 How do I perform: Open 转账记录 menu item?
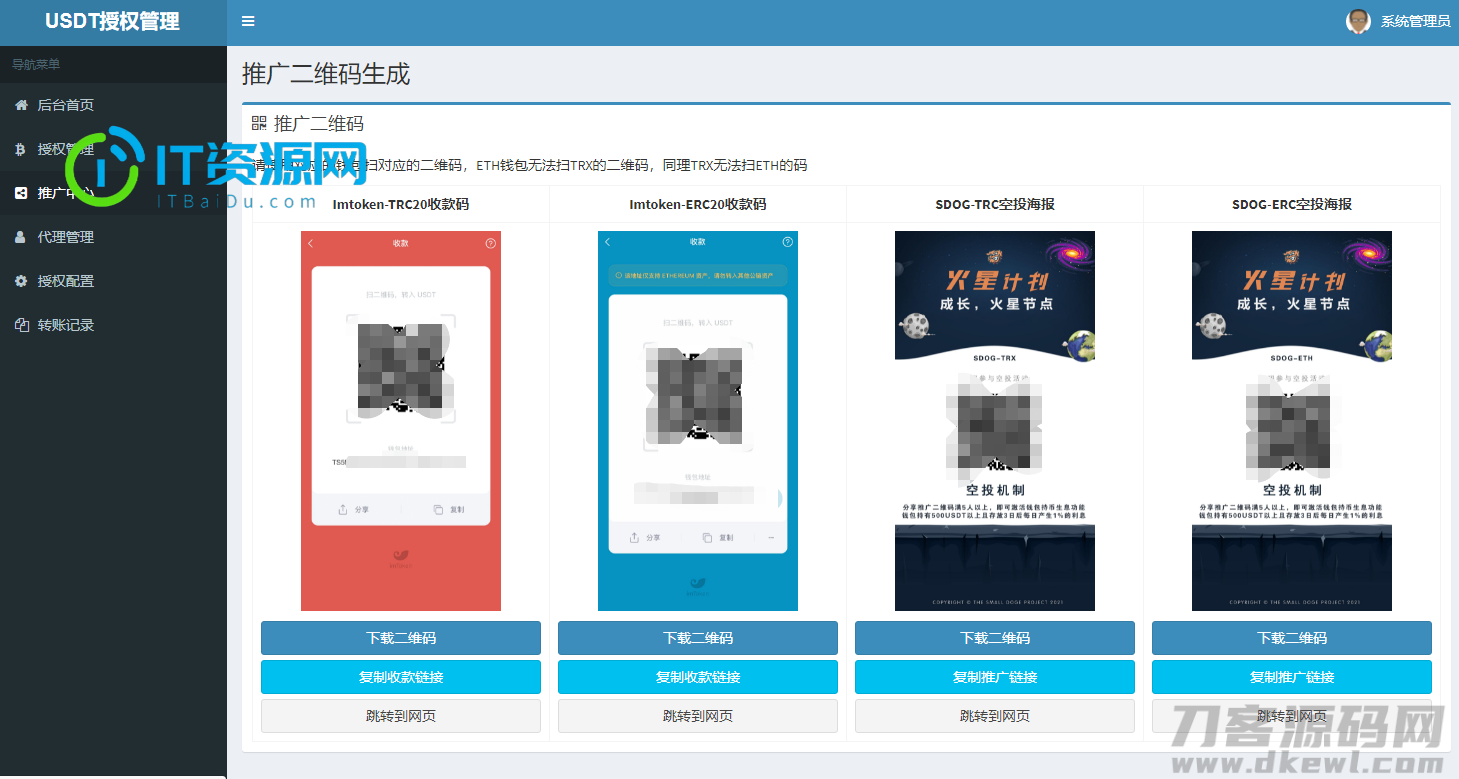pyautogui.click(x=113, y=325)
